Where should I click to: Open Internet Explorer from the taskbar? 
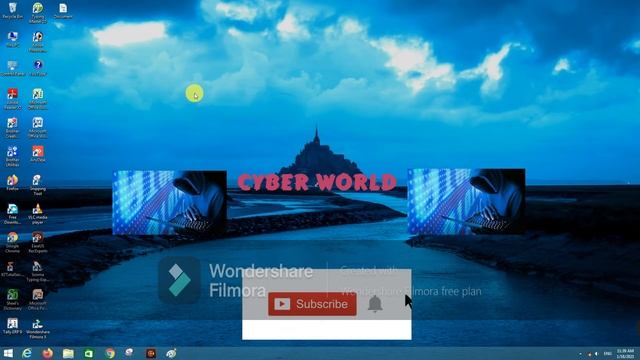point(27,353)
